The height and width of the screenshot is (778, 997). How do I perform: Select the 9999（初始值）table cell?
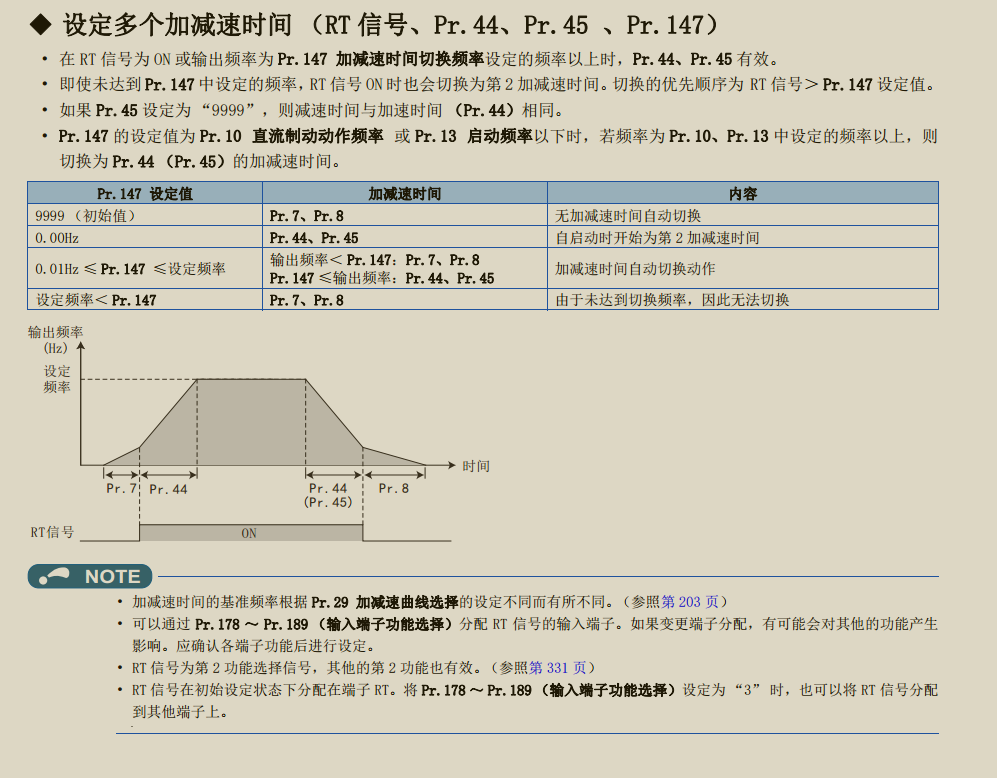coord(85,215)
